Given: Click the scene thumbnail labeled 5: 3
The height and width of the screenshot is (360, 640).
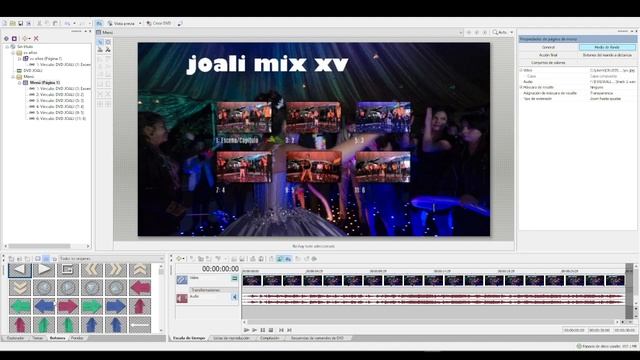Looking at the screenshot, I should tap(383, 118).
